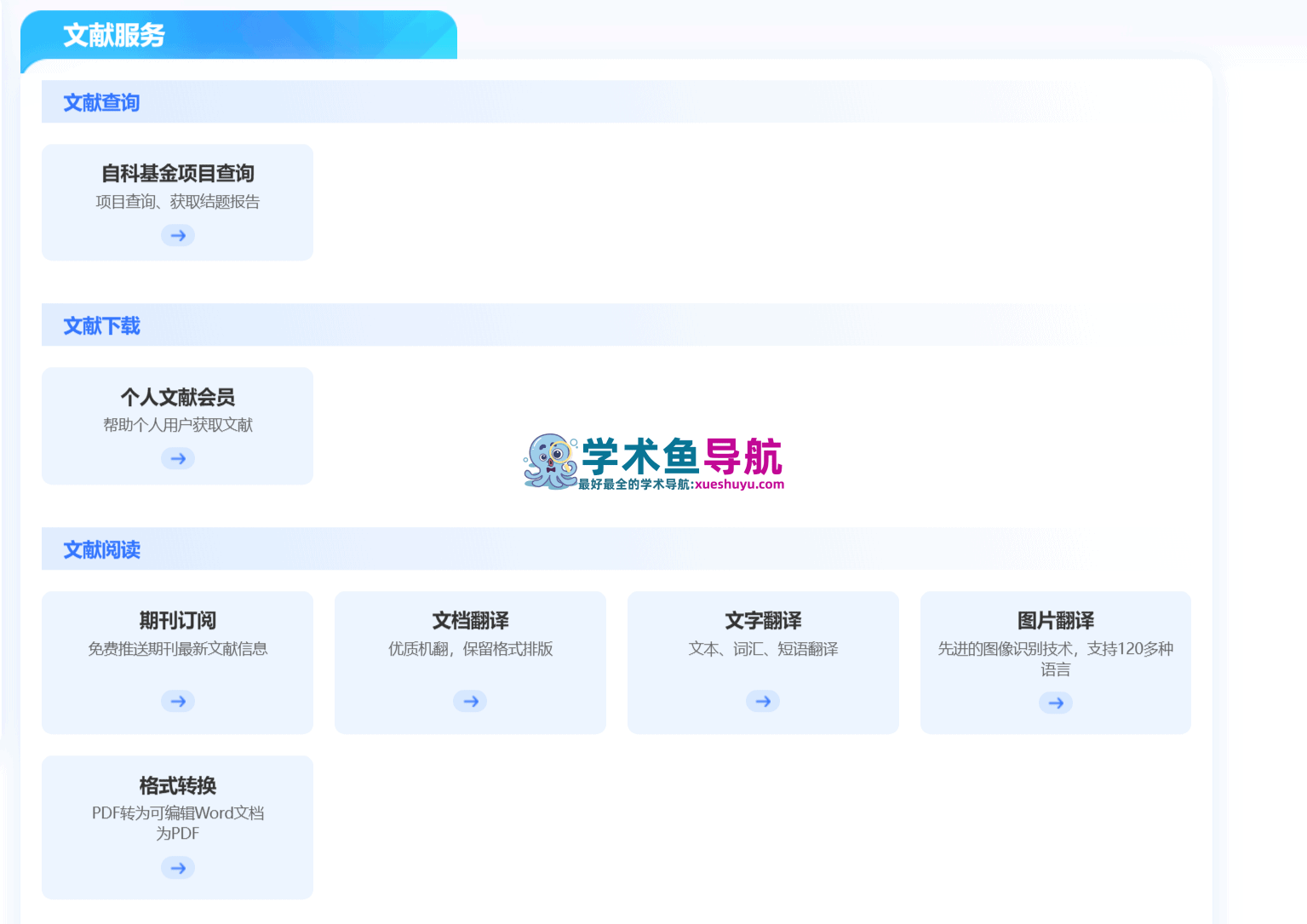Open the 文档翻译 card title
The width and height of the screenshot is (1307, 924).
point(470,621)
